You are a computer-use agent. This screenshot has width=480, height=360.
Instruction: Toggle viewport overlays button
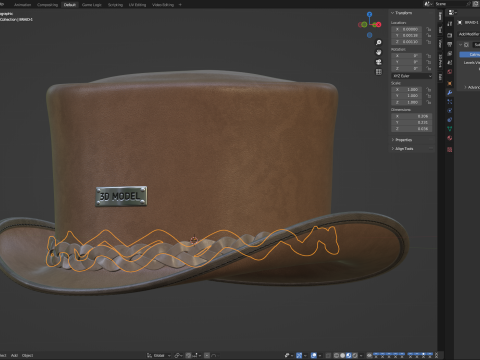(x=314, y=355)
